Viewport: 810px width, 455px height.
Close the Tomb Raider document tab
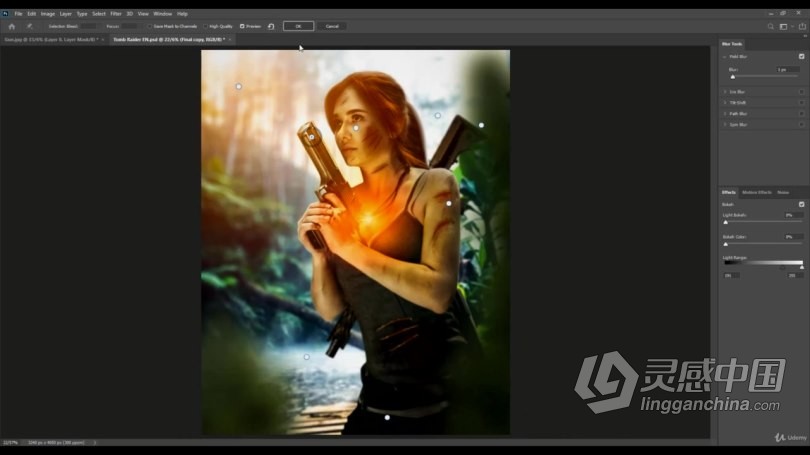[x=230, y=39]
